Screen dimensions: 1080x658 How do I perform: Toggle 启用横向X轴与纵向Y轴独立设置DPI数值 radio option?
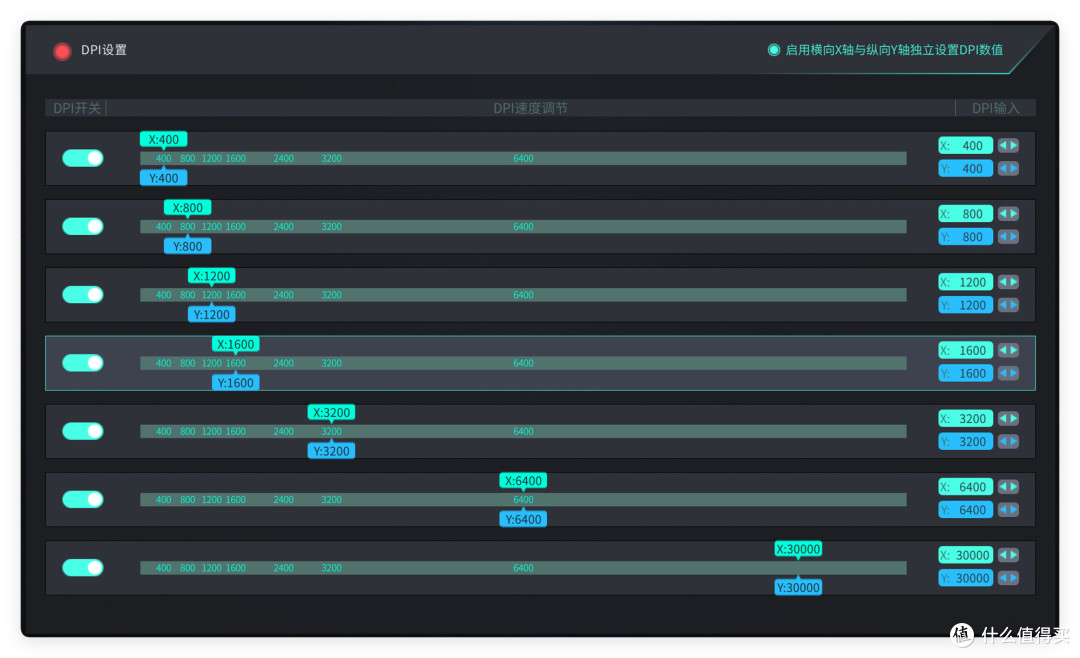[x=773, y=50]
